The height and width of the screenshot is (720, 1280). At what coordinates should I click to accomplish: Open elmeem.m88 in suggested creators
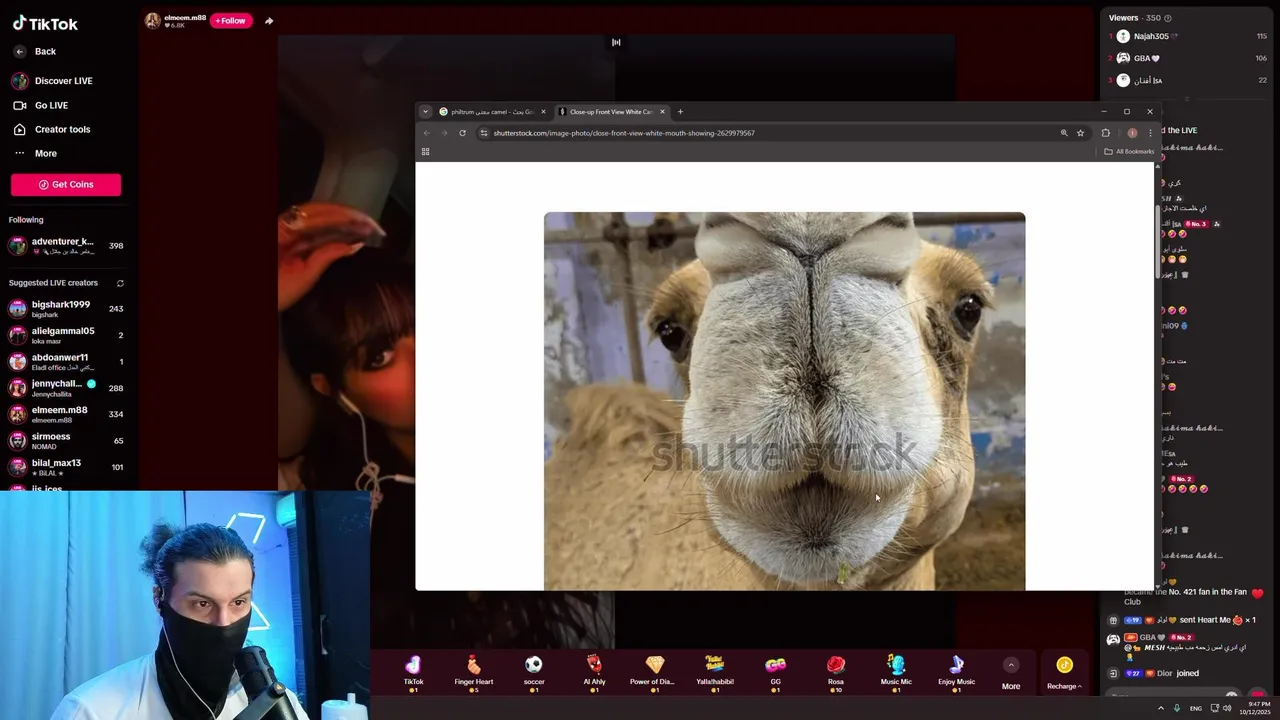(x=65, y=414)
